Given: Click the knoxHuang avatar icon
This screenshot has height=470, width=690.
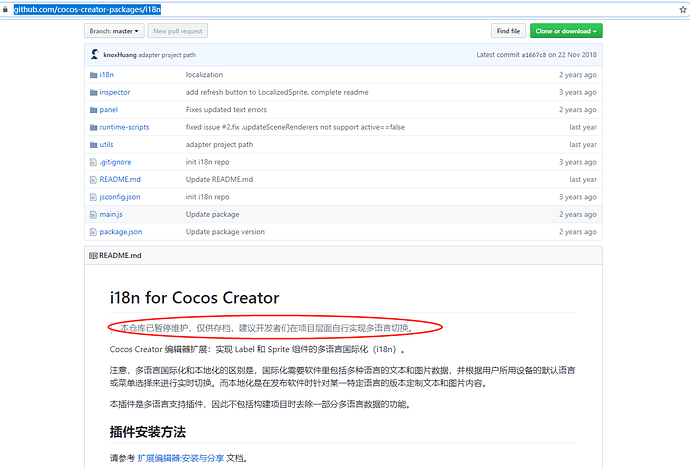Looking at the screenshot, I should [95, 55].
